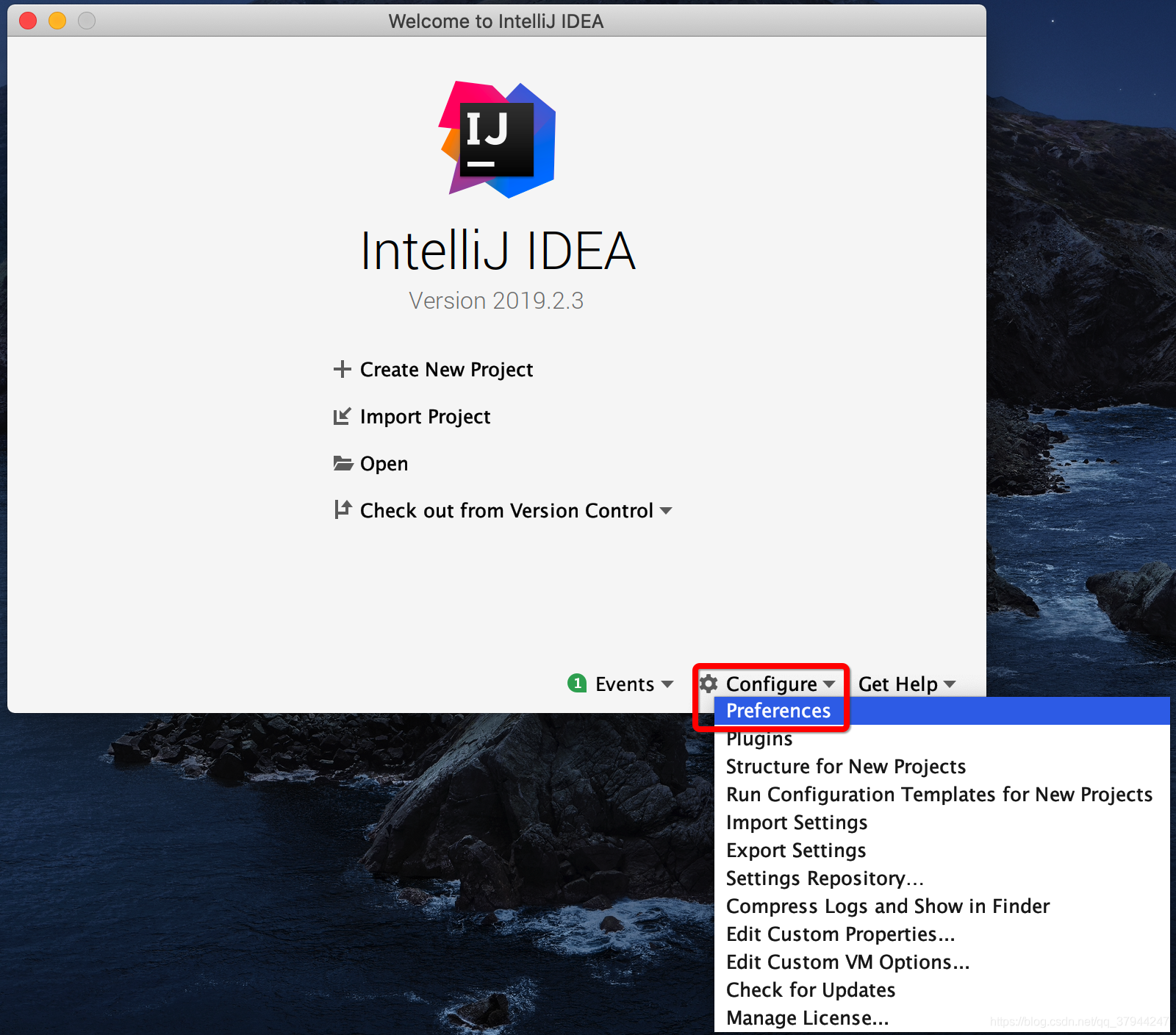Create New Project
This screenshot has height=1035, width=1176.
[446, 370]
